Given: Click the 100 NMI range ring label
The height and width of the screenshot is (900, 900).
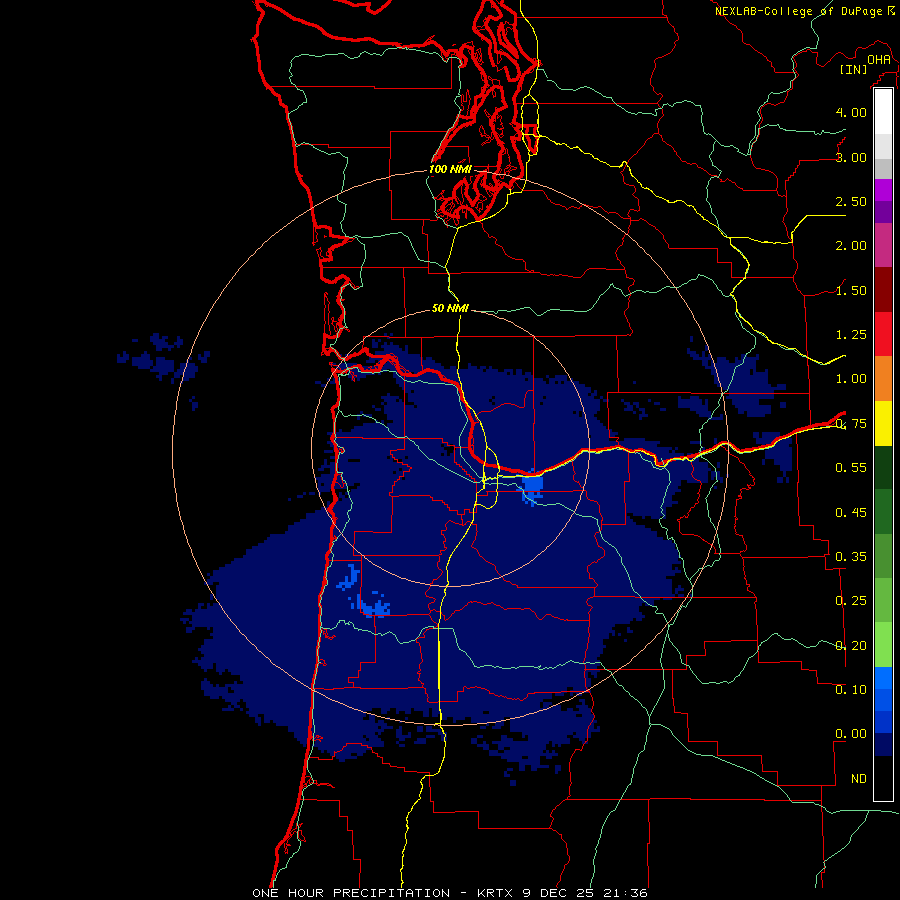Looking at the screenshot, I should pyautogui.click(x=450, y=169).
